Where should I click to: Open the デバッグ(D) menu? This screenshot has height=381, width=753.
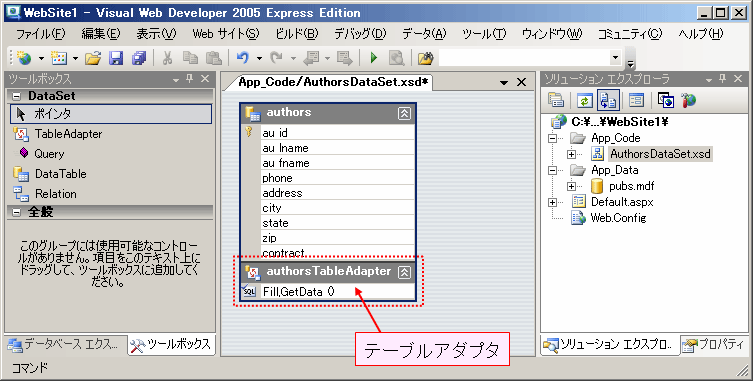(x=360, y=34)
